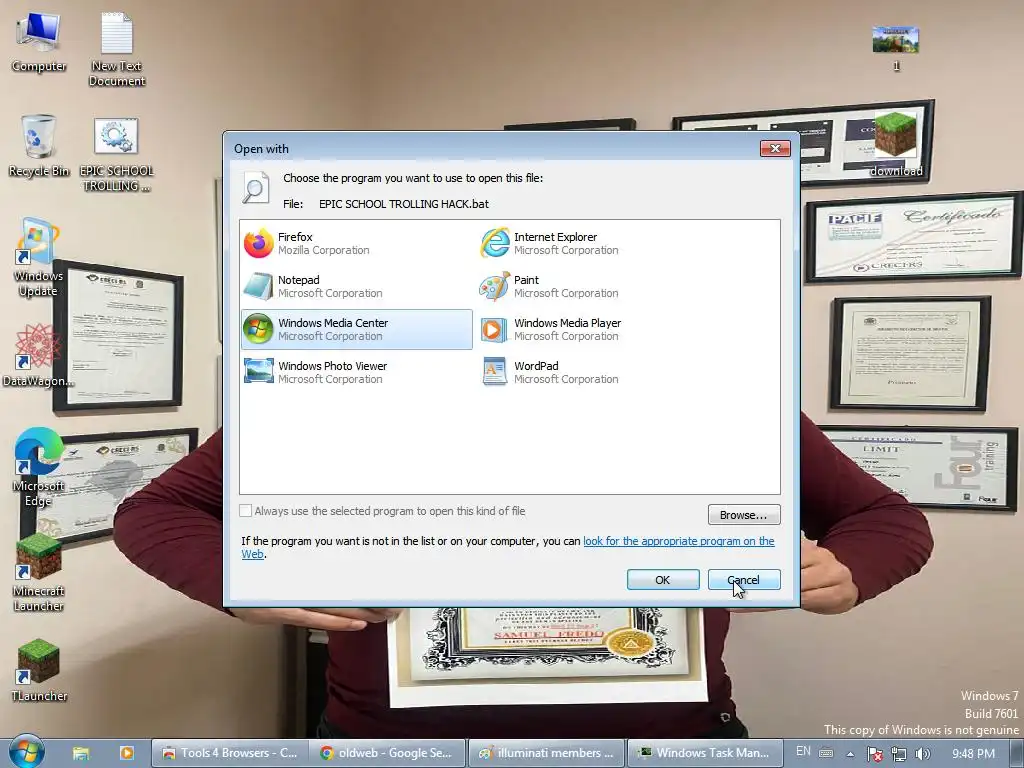Screen dimensions: 1024x768
Task: Open the volume speaker tray icon
Action: click(922, 754)
